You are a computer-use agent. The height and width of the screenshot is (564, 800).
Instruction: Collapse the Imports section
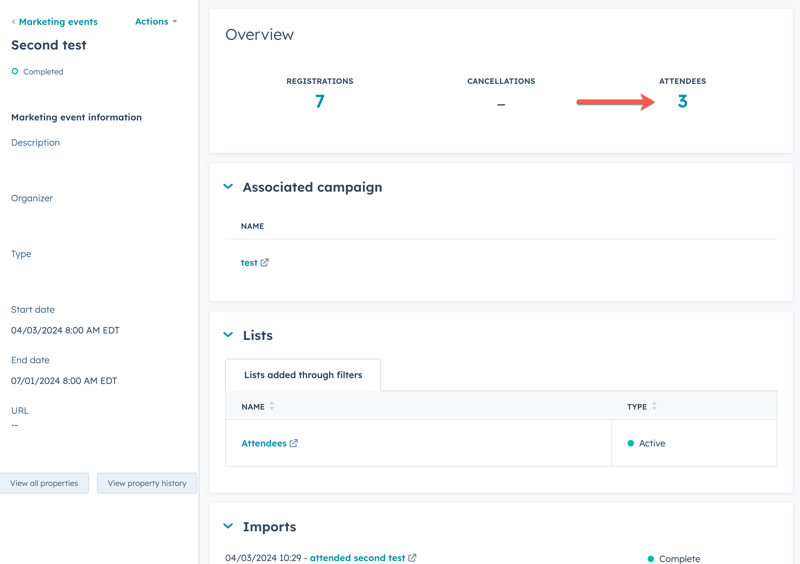[228, 526]
